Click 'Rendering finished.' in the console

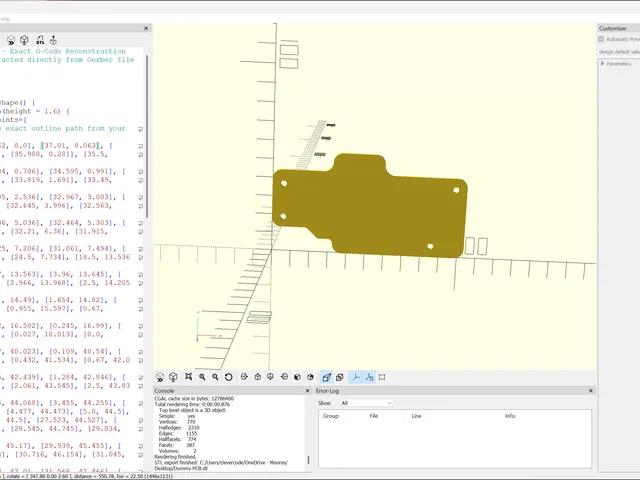(175, 457)
